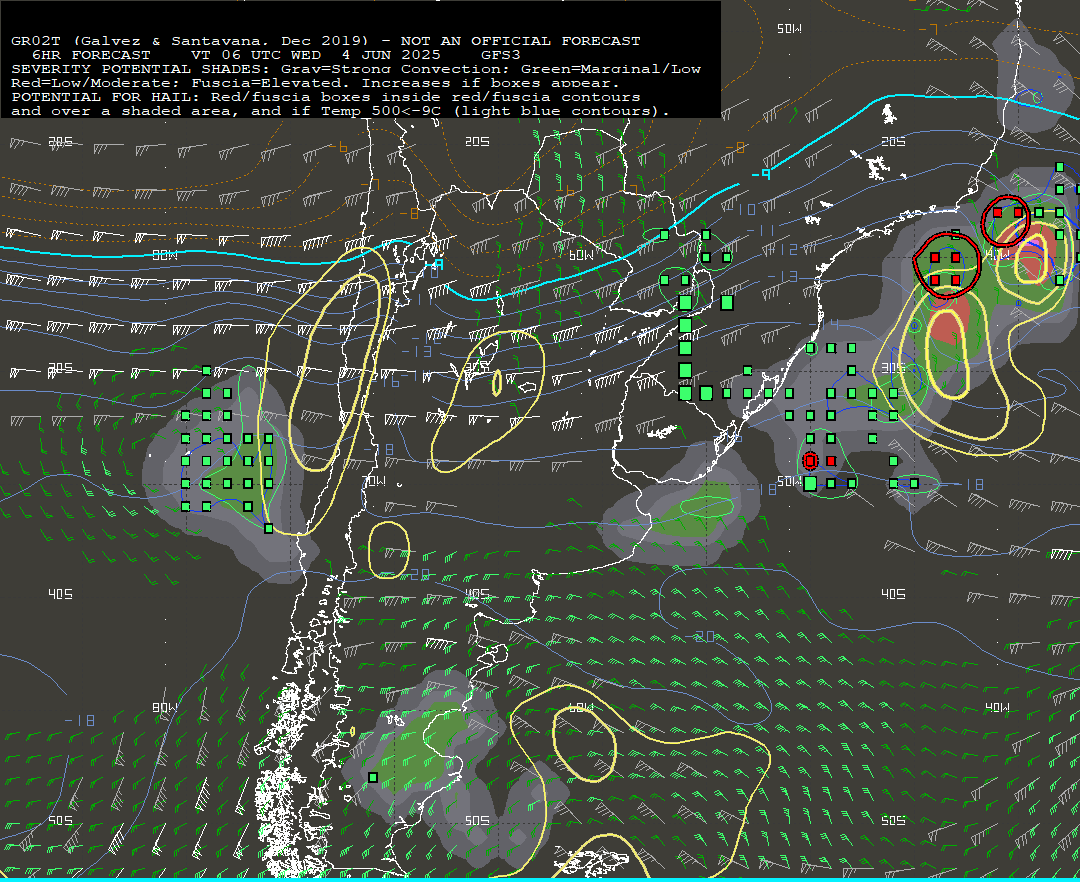Screen dimensions: 1080x882
Task: Click the '-14' temperature contour label
Action: pyautogui.click(x=824, y=324)
